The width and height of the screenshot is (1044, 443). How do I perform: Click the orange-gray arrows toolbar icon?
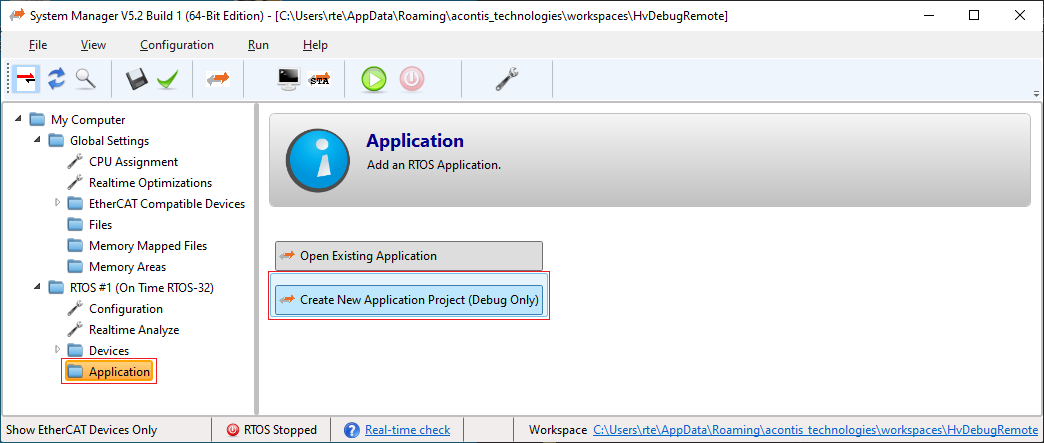pyautogui.click(x=218, y=79)
